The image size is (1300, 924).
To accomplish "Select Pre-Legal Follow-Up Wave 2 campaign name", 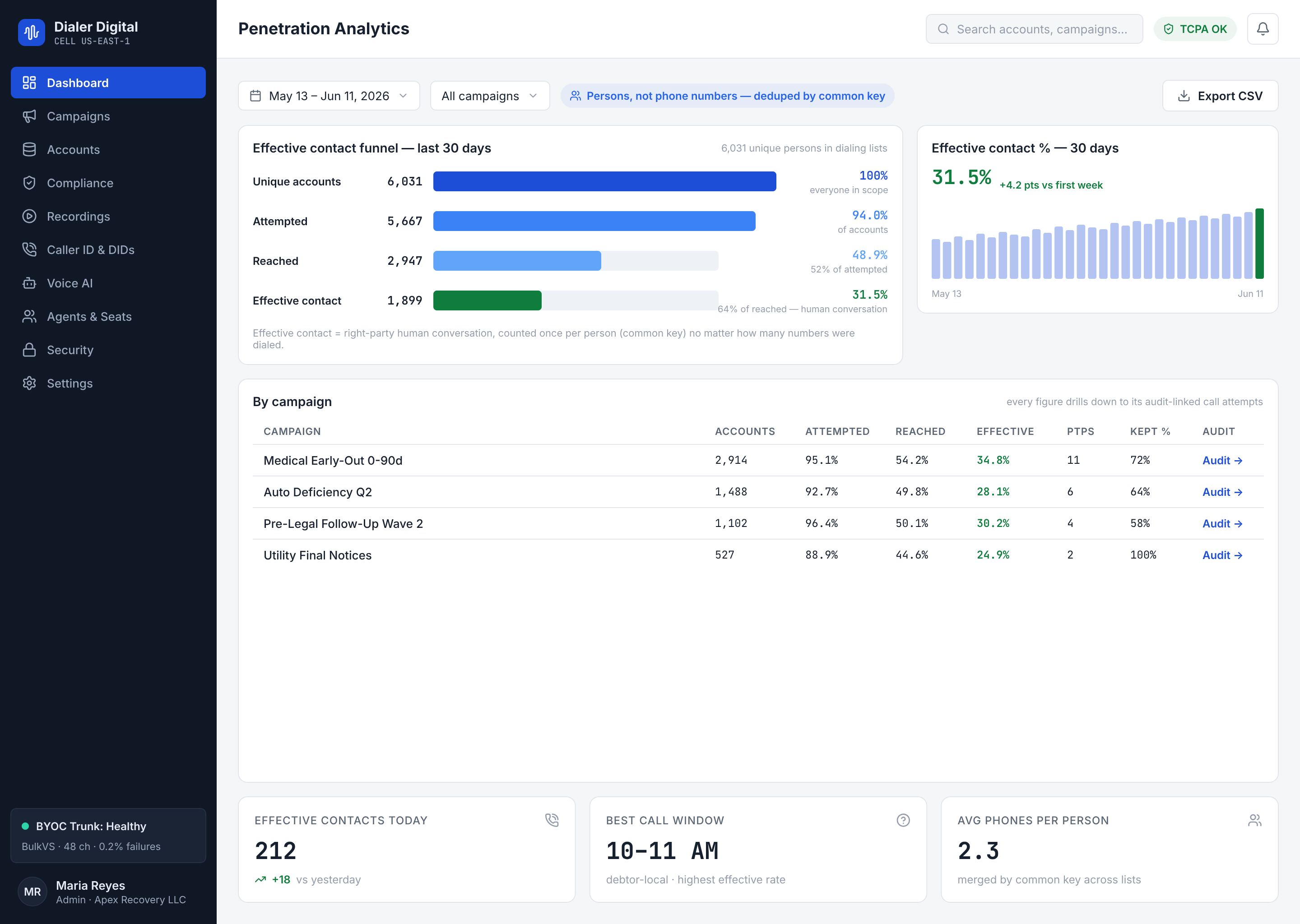I will point(343,523).
